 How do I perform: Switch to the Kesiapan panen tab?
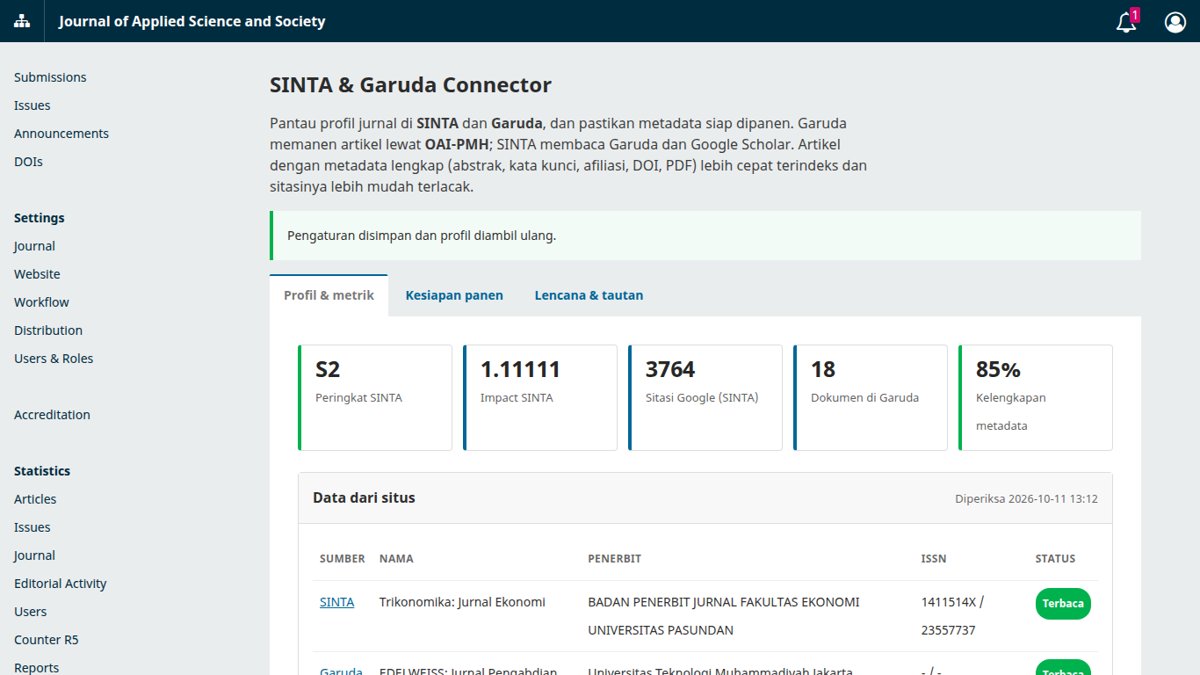[x=454, y=295]
